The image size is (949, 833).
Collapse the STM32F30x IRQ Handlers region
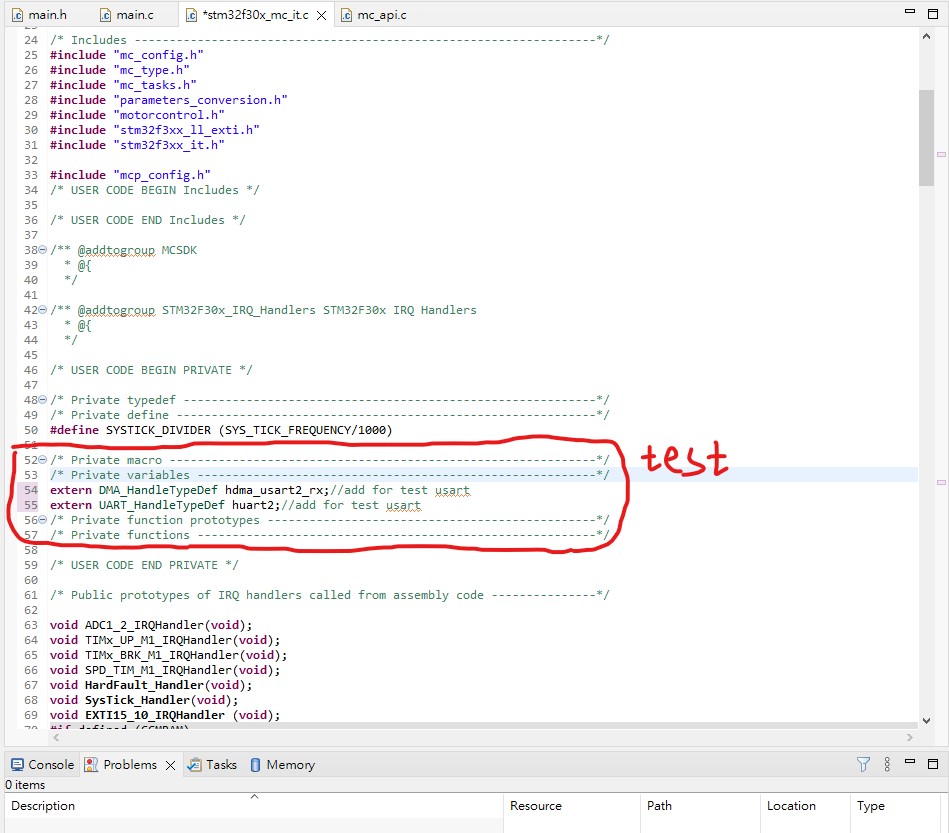coord(43,309)
